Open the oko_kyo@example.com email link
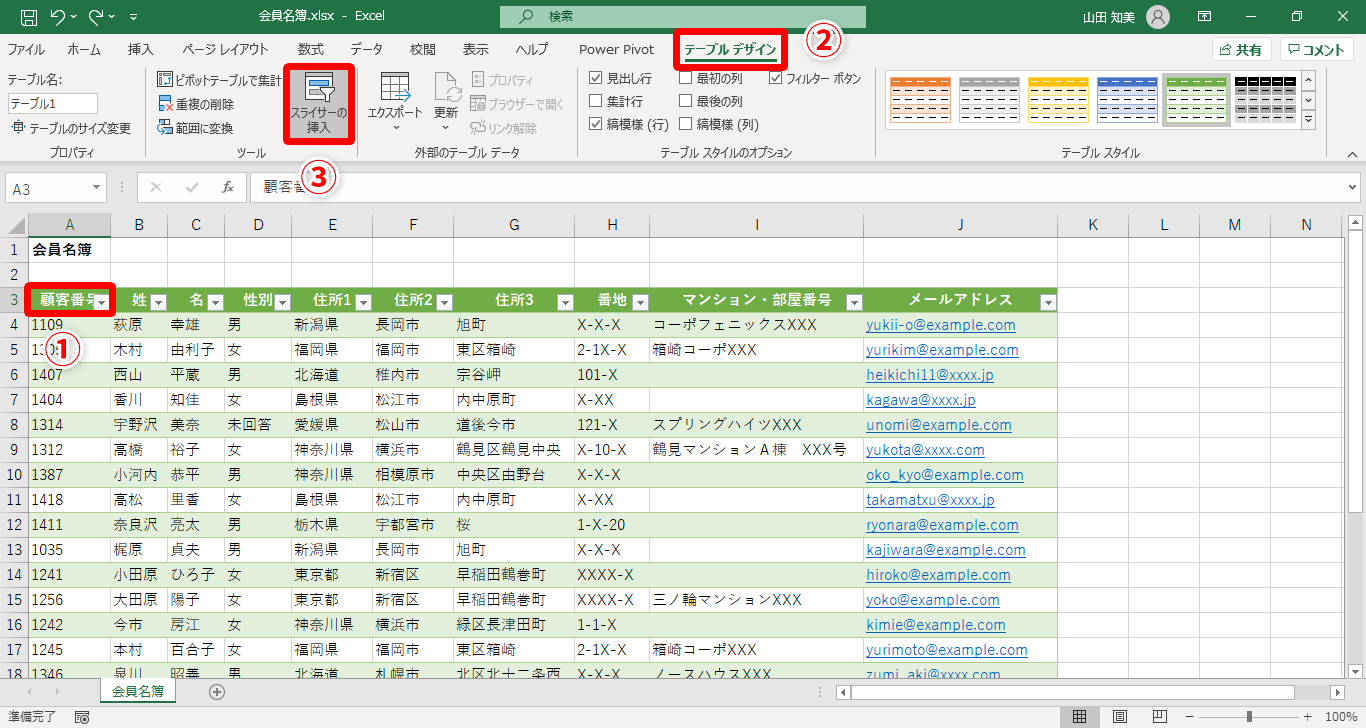The height and width of the screenshot is (728, 1366). point(945,475)
